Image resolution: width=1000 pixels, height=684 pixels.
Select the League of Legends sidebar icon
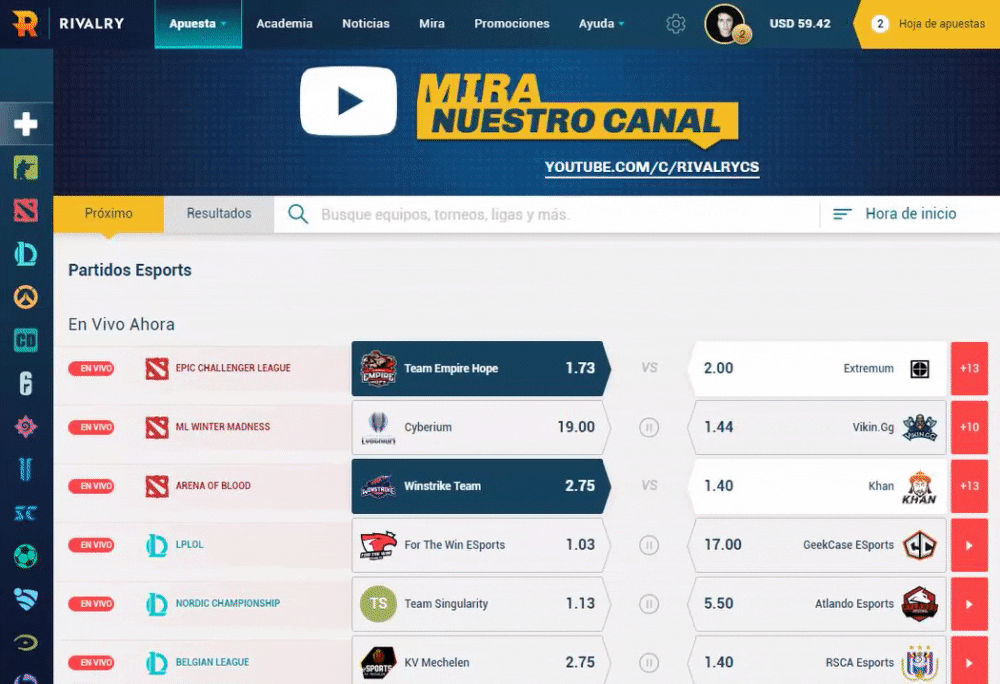click(x=26, y=254)
